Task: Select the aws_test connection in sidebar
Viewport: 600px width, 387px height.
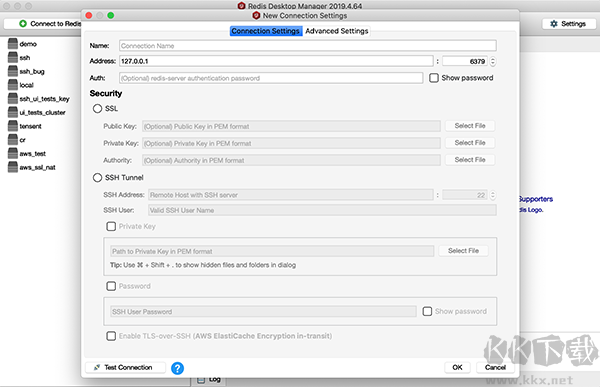Action: 33,153
